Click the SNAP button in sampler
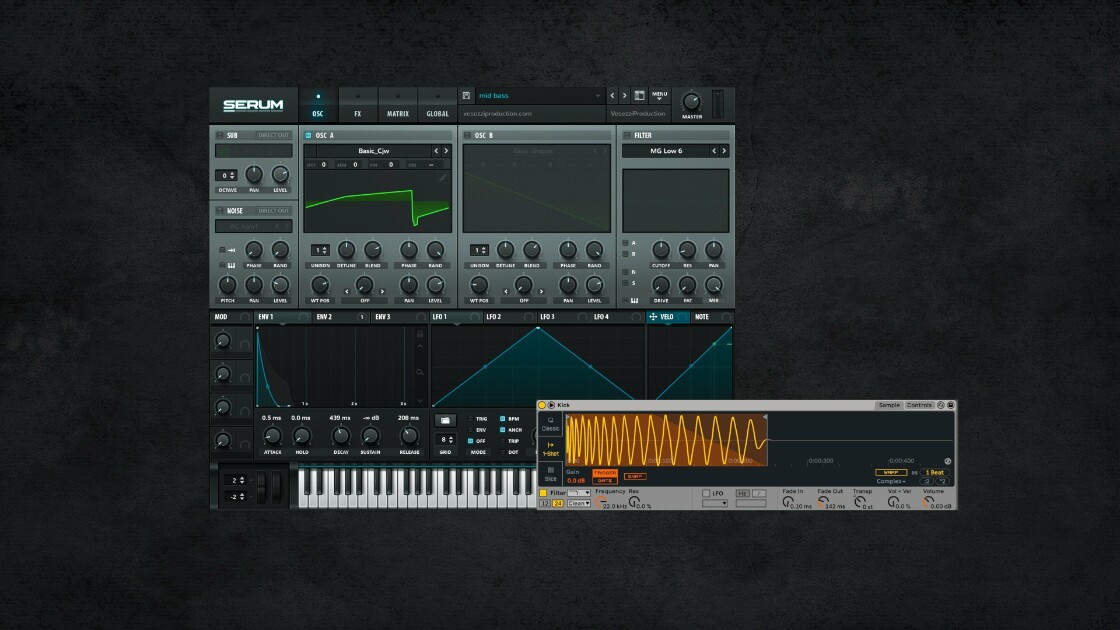This screenshot has width=1120, height=630. (x=634, y=476)
